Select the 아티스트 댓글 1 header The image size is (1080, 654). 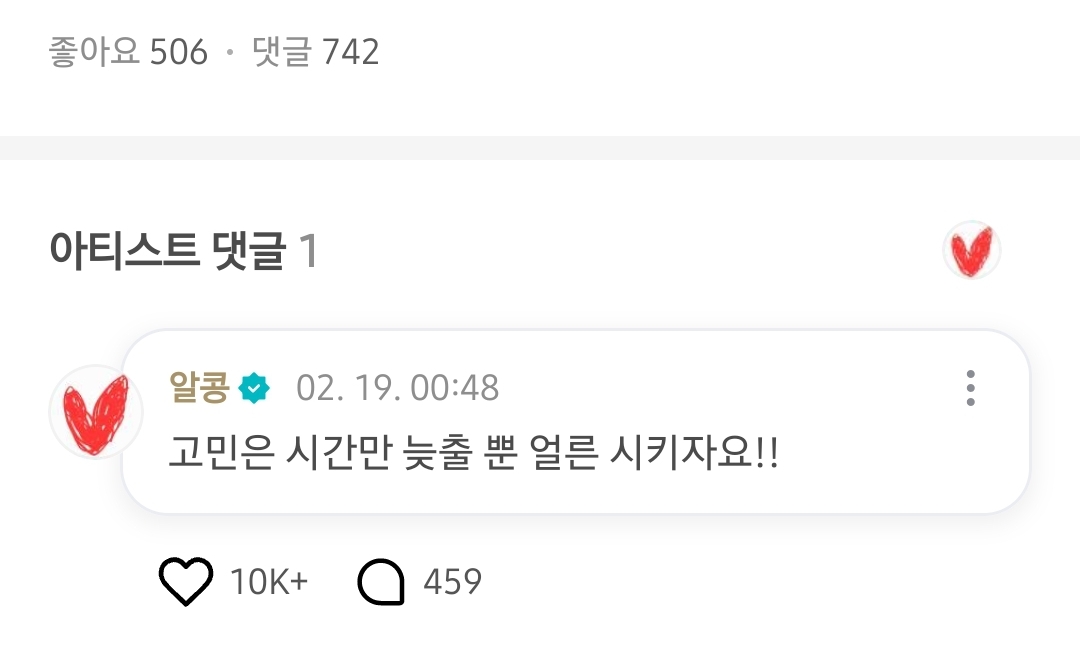(183, 250)
